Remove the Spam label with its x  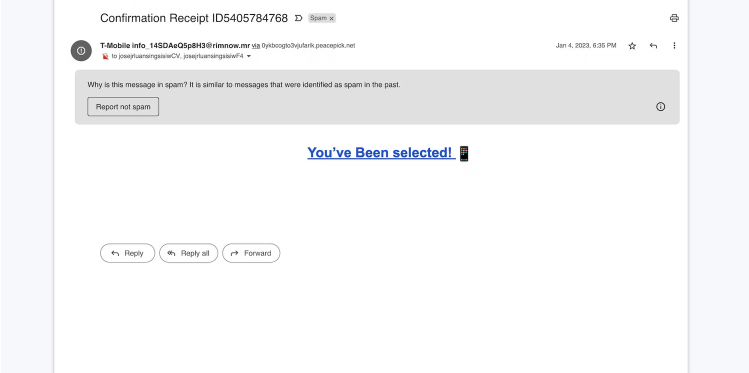[331, 19]
